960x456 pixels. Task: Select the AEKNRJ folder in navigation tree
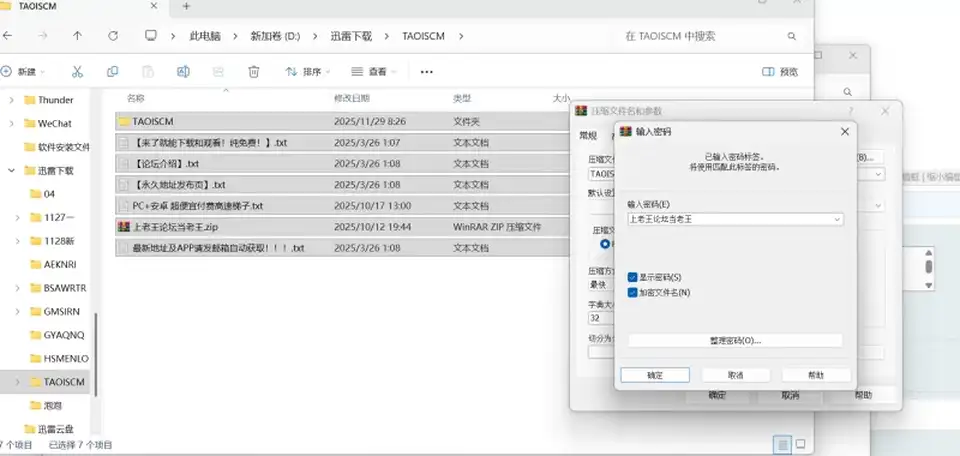click(x=53, y=264)
